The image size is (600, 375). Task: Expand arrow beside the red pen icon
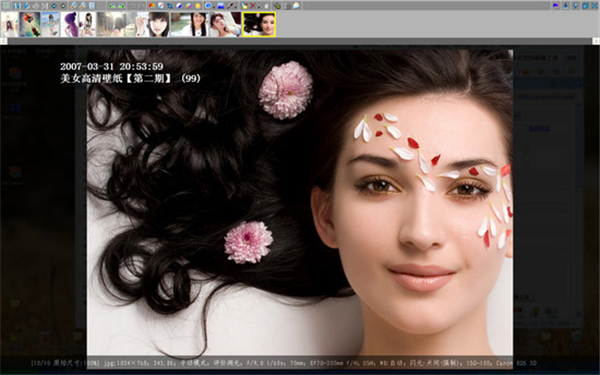[x=236, y=7]
